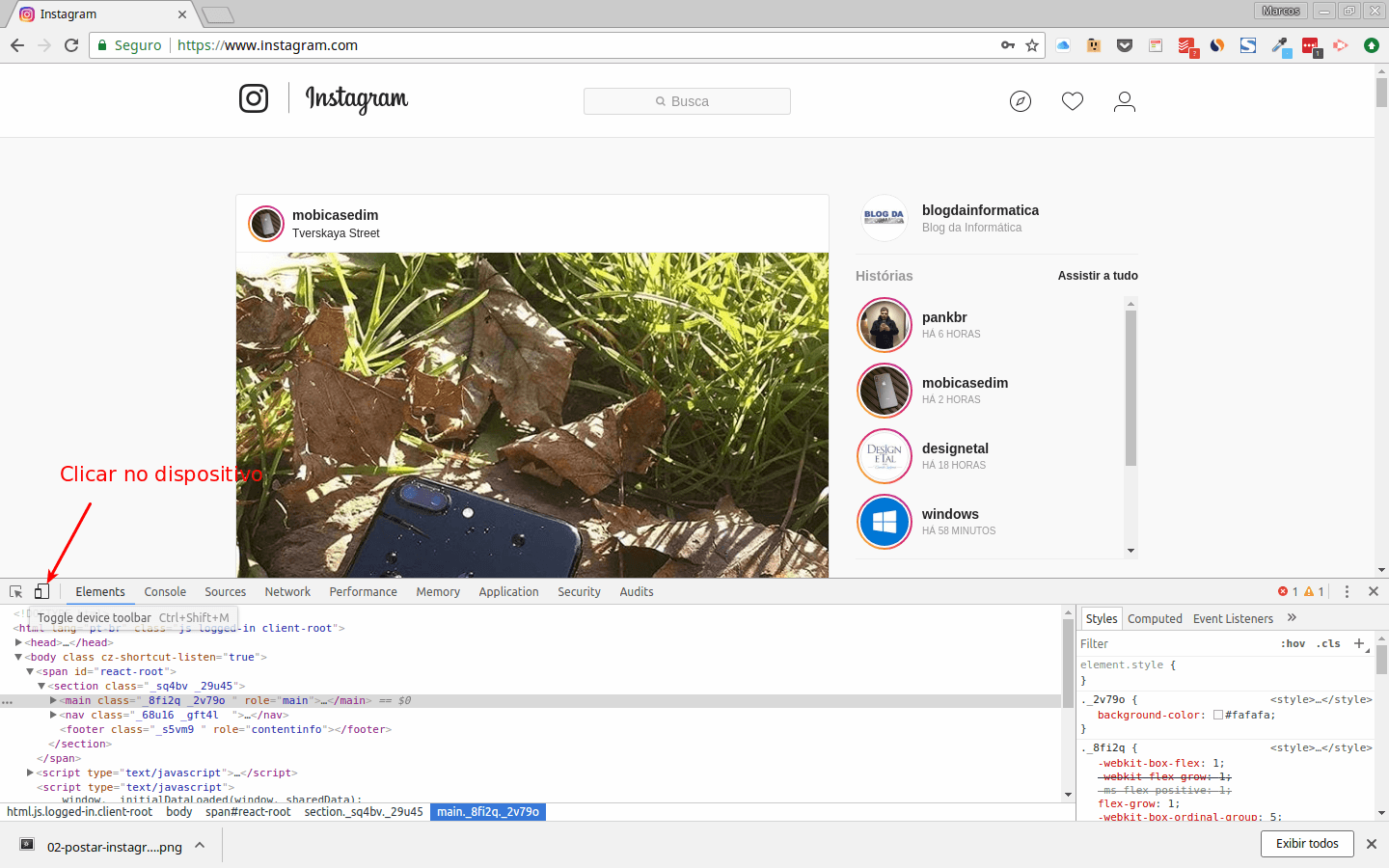Switch to the Elements tab

click(100, 591)
